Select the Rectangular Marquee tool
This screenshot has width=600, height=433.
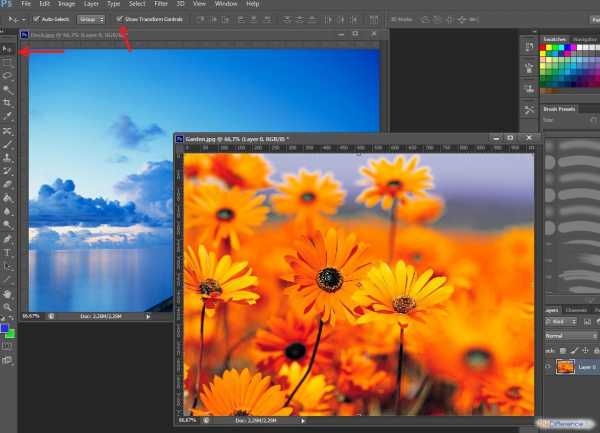click(7, 63)
